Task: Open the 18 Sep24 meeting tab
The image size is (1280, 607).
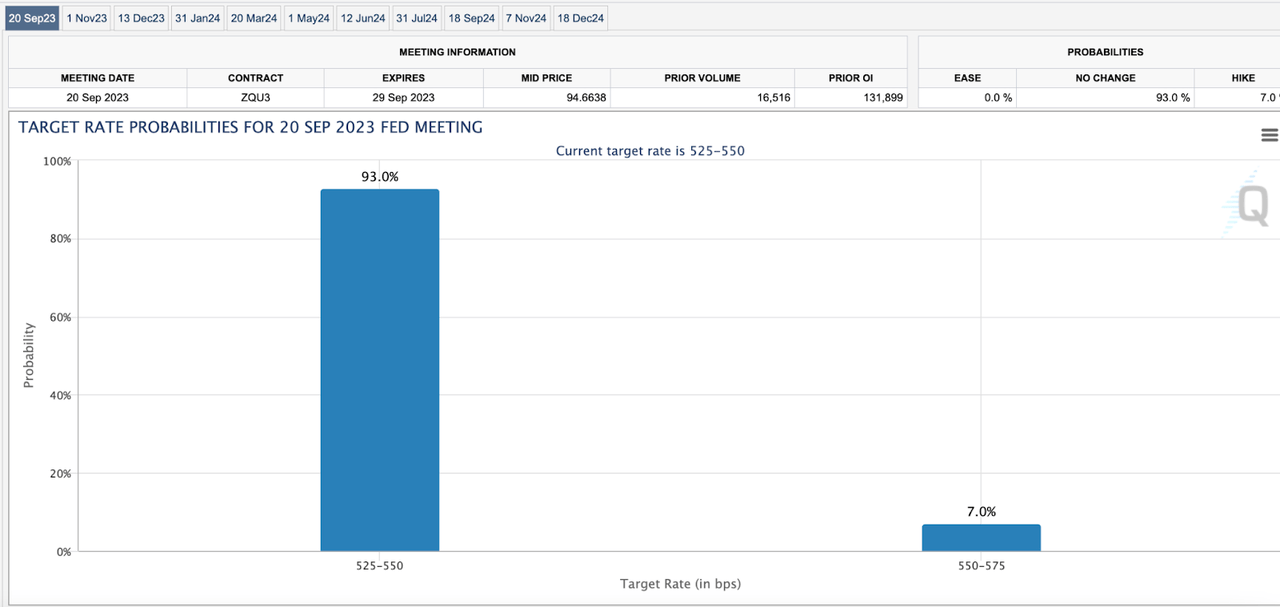Action: pyautogui.click(x=471, y=18)
